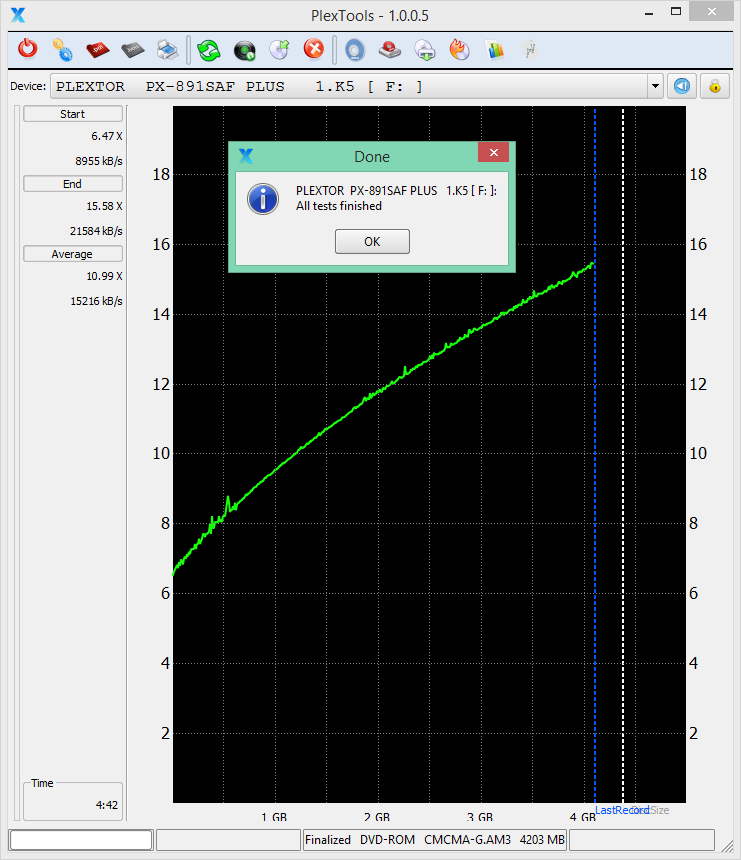The height and width of the screenshot is (860, 741).
Task: Maximize the PlexTools window
Action: coord(676,12)
